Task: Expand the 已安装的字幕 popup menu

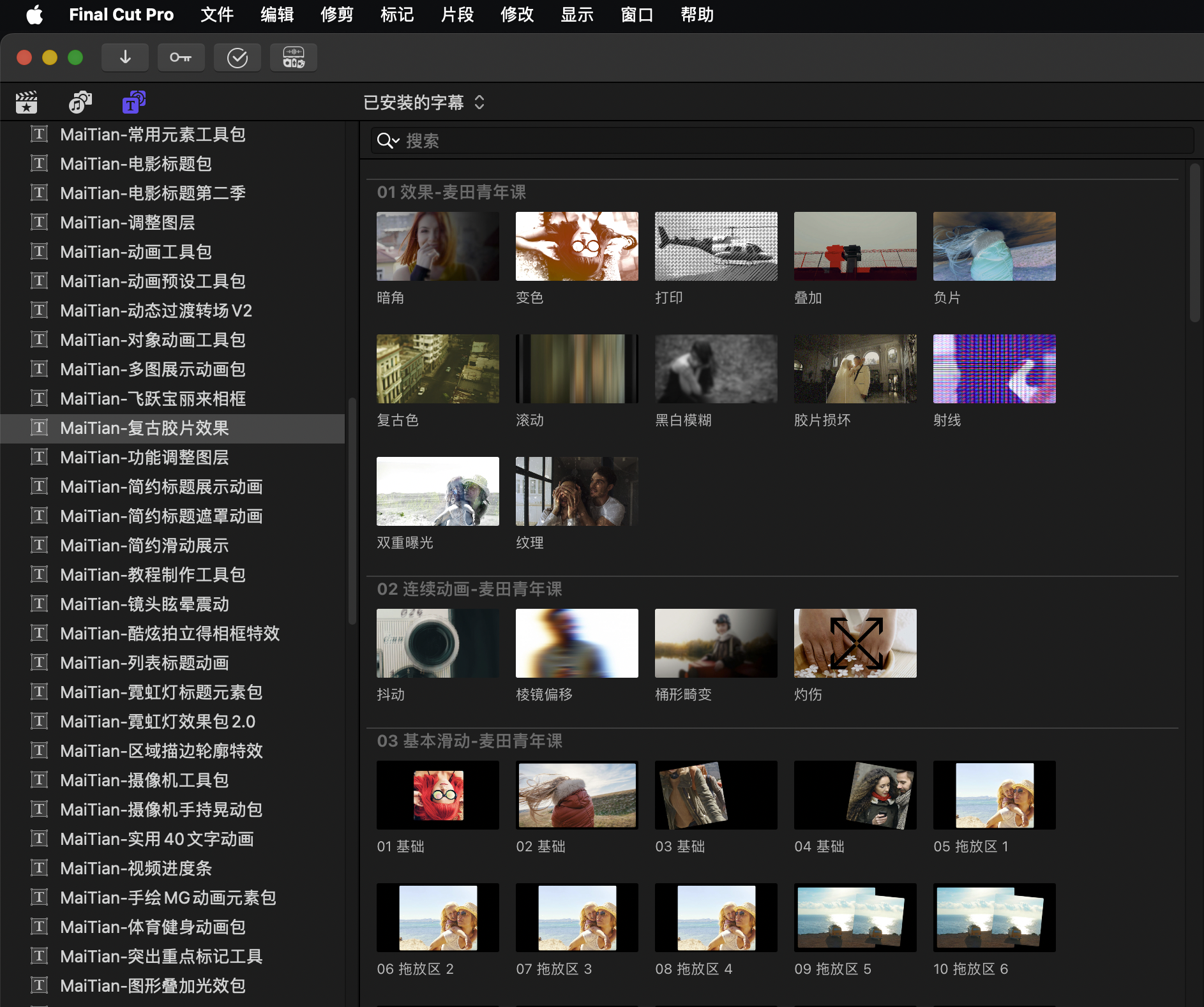Action: [425, 103]
